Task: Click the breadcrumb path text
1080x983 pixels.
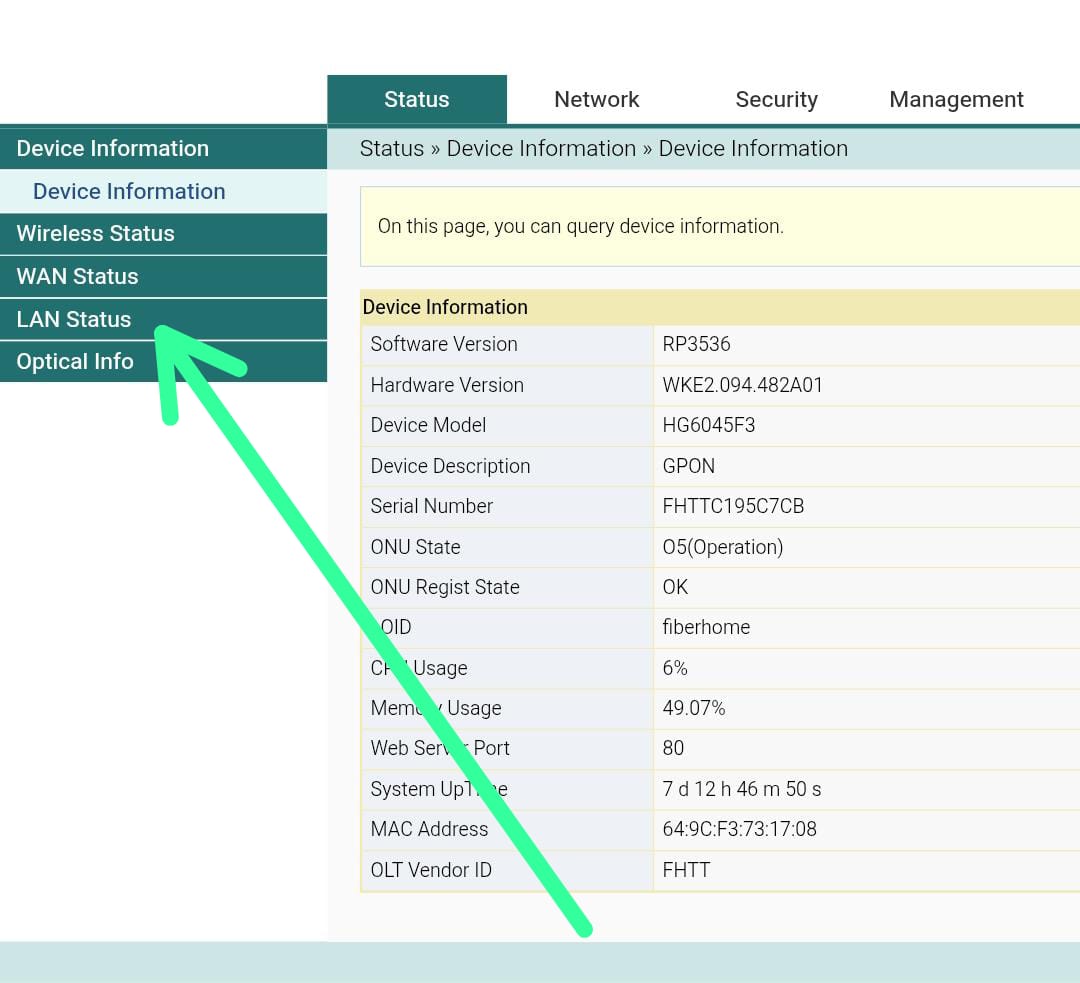Action: pyautogui.click(x=603, y=148)
